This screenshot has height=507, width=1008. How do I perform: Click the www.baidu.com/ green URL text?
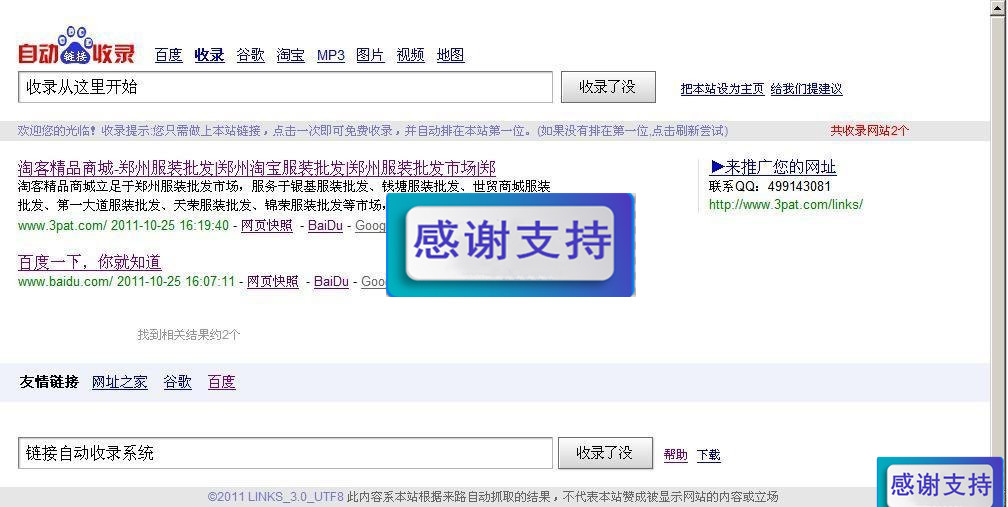click(x=66, y=281)
